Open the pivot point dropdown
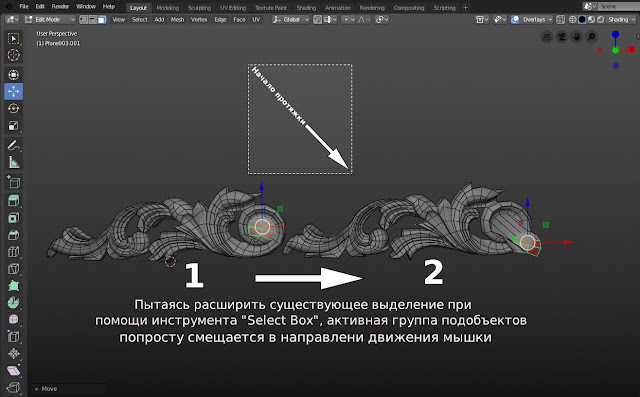 tap(382, 19)
